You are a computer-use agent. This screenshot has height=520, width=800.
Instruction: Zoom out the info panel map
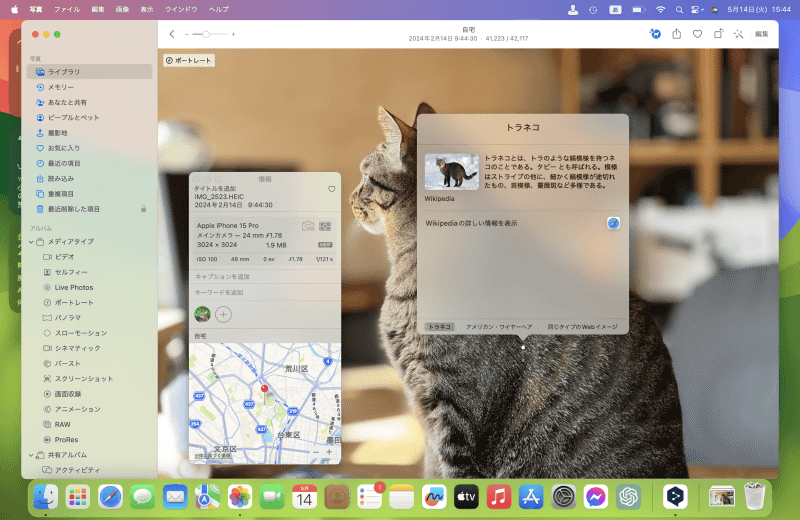pos(316,452)
